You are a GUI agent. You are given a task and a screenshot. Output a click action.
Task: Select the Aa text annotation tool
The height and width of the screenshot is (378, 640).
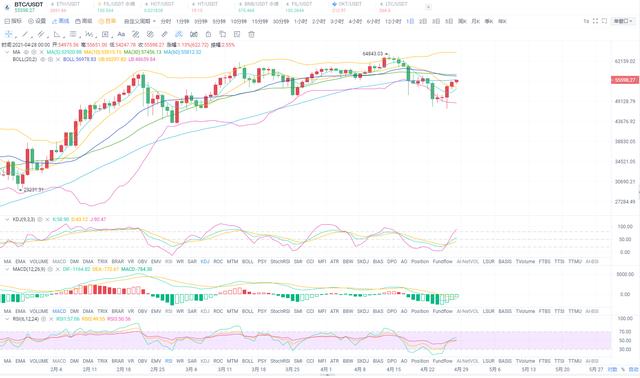[121, 34]
